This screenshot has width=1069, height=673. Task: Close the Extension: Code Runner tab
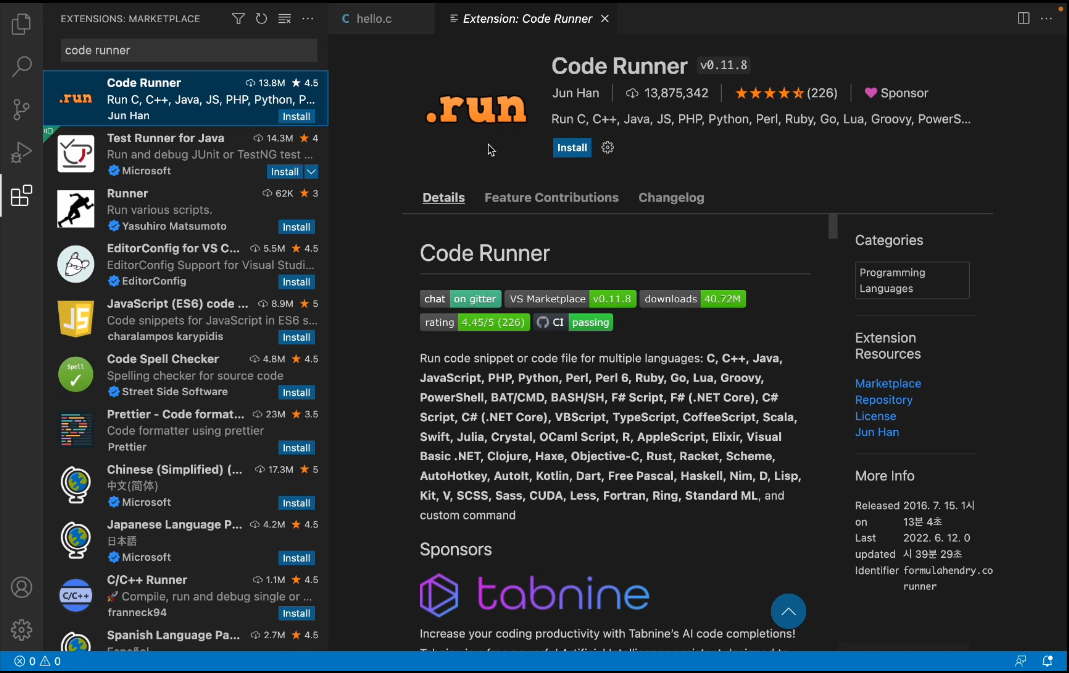tap(605, 18)
